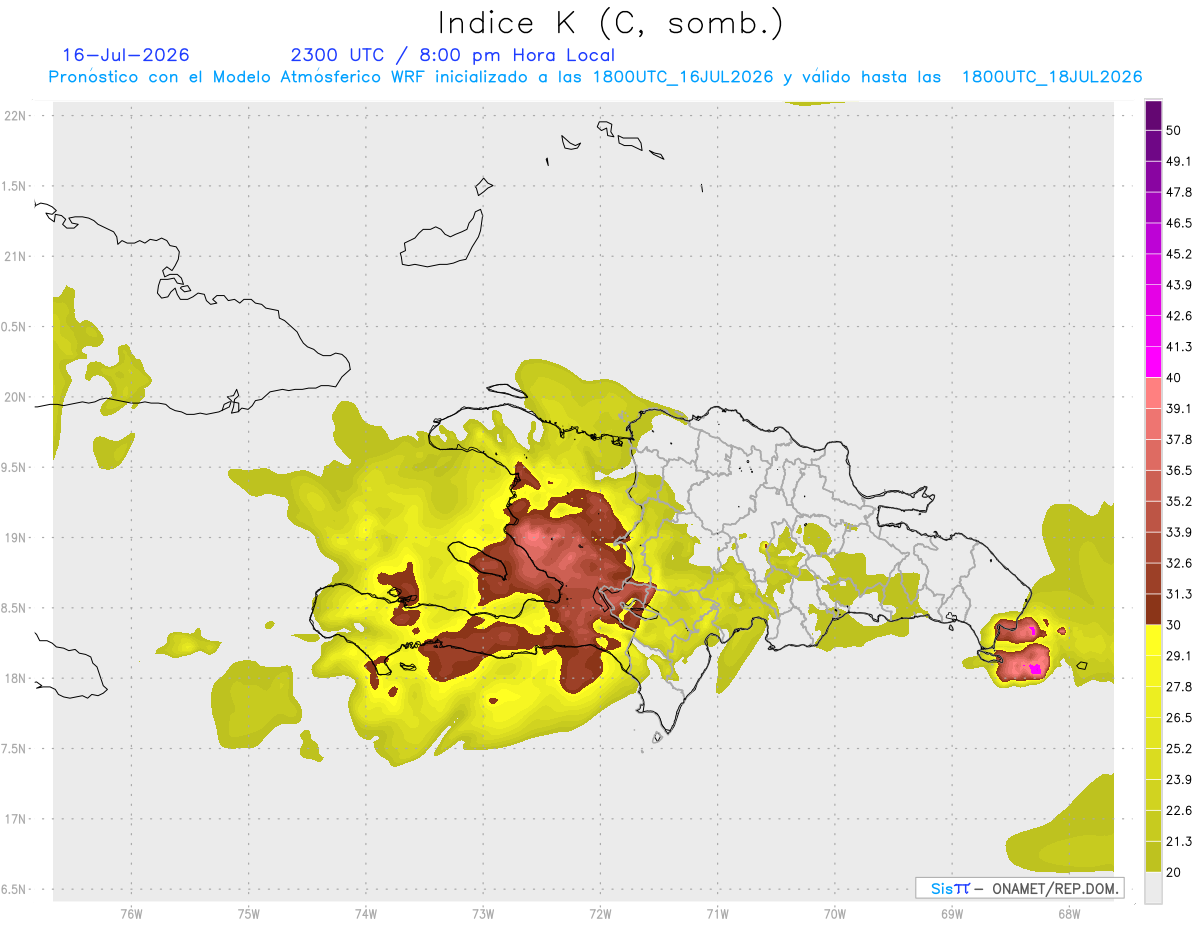Image resolution: width=1200 pixels, height=927 pixels.
Task: Click the '20' color scale label
Action: (x=1175, y=872)
